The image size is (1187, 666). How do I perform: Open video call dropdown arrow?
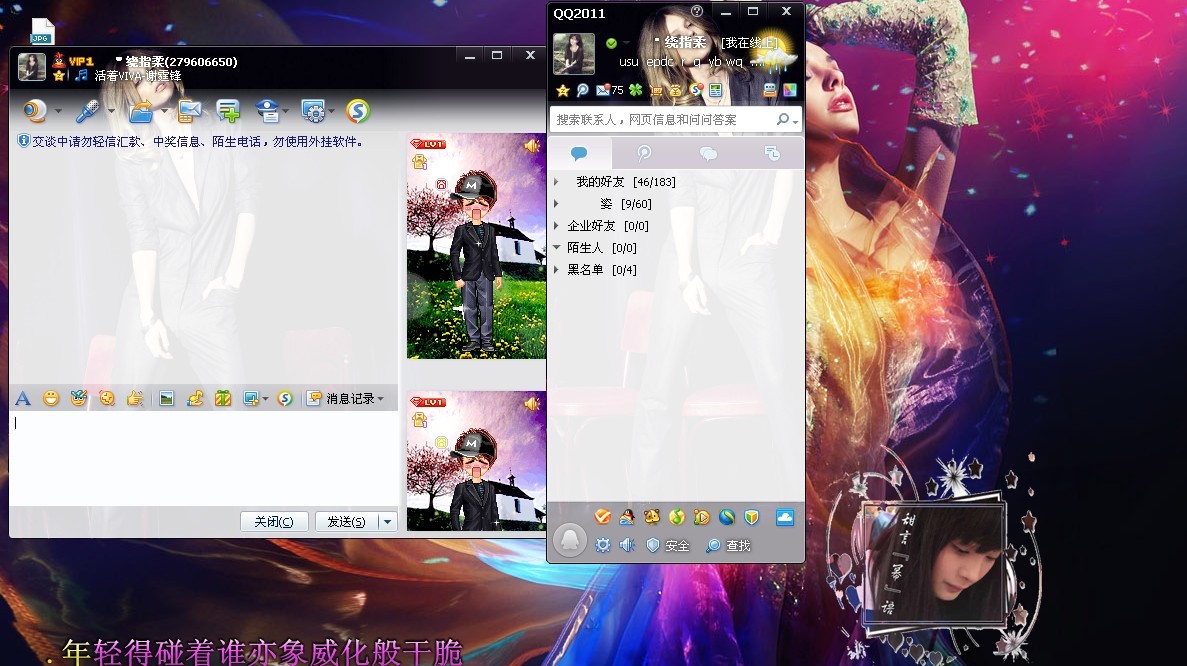click(58, 111)
